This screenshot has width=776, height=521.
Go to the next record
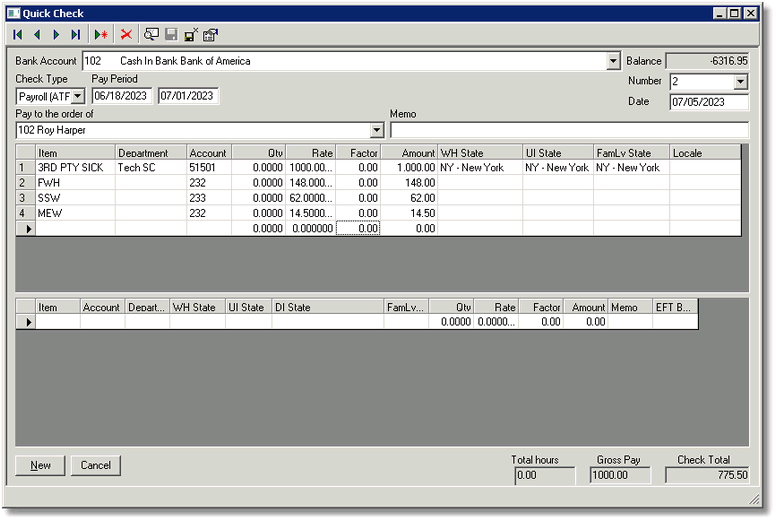[x=56, y=35]
